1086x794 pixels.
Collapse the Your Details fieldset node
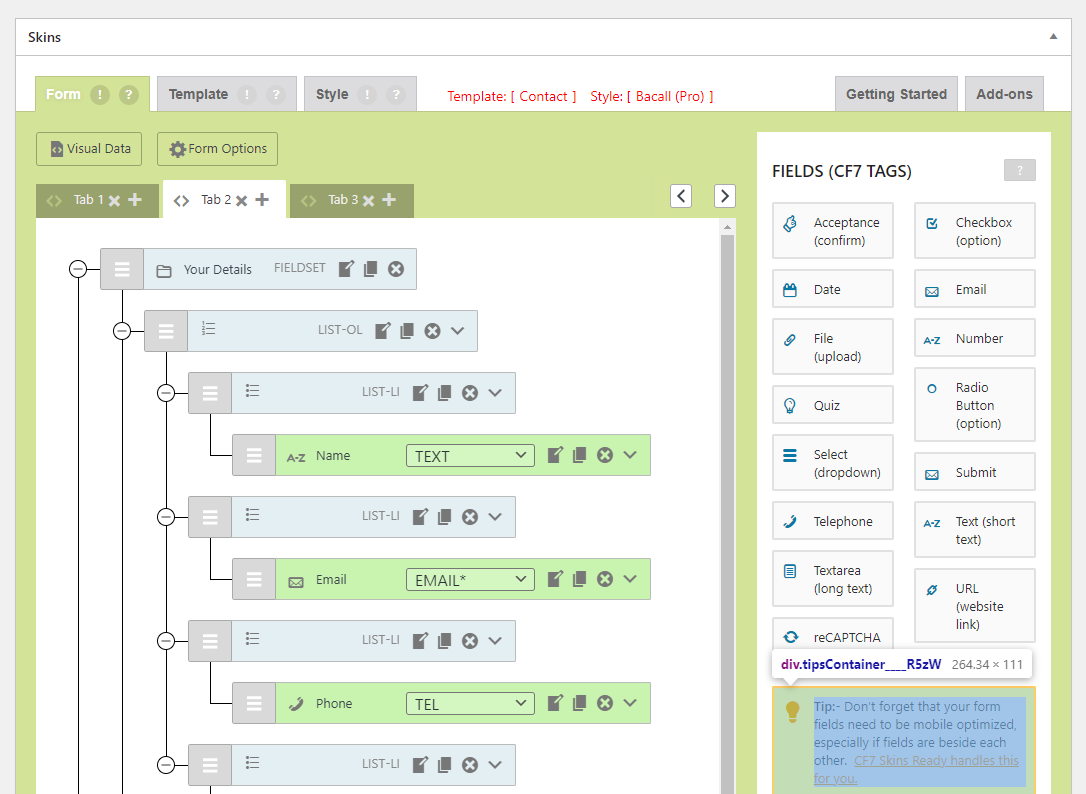78,269
